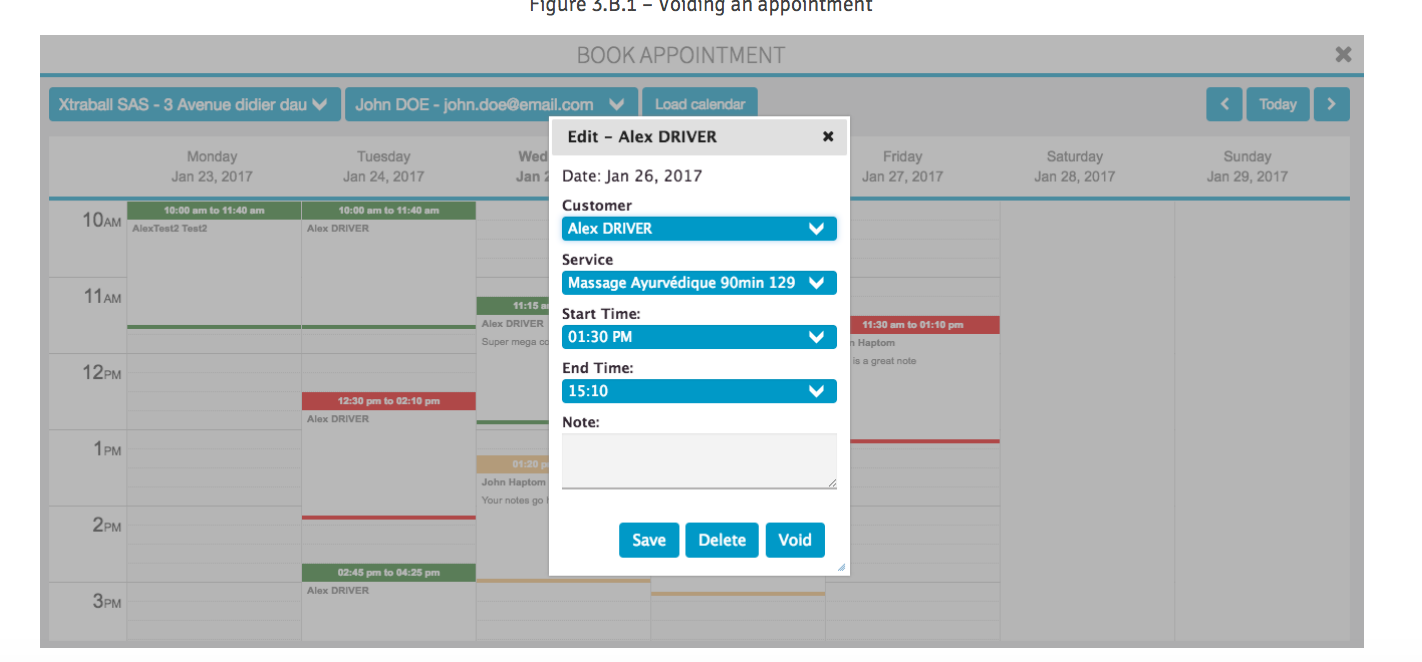Close the Edit Alex DRIVER dialog

click(x=828, y=137)
